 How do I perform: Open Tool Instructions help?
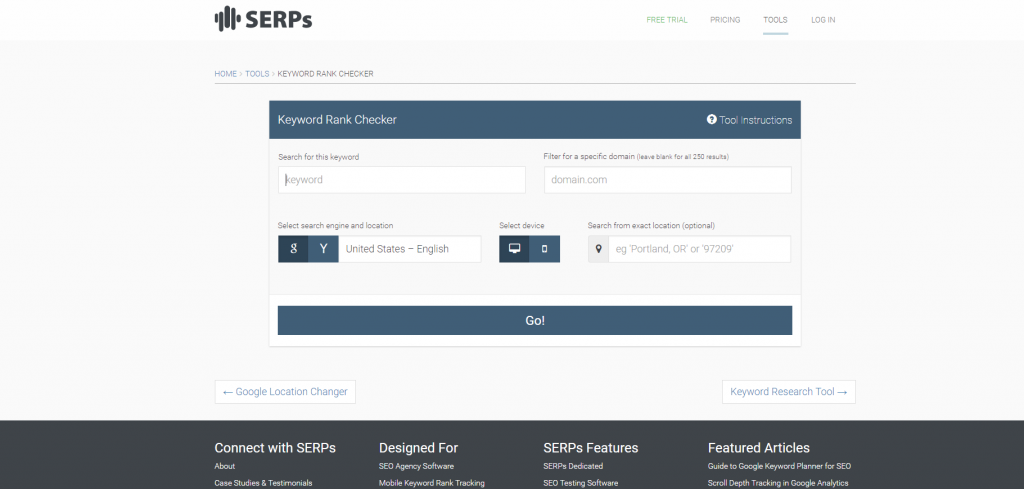[x=749, y=120]
